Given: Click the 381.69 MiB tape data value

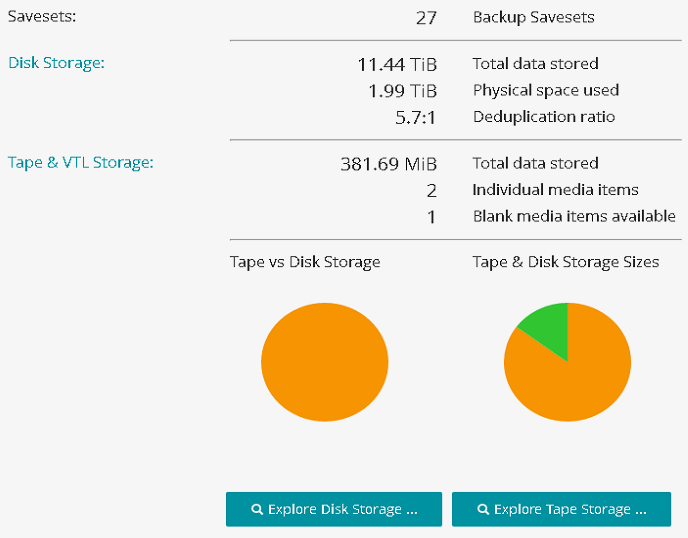Looking at the screenshot, I should click(388, 164).
